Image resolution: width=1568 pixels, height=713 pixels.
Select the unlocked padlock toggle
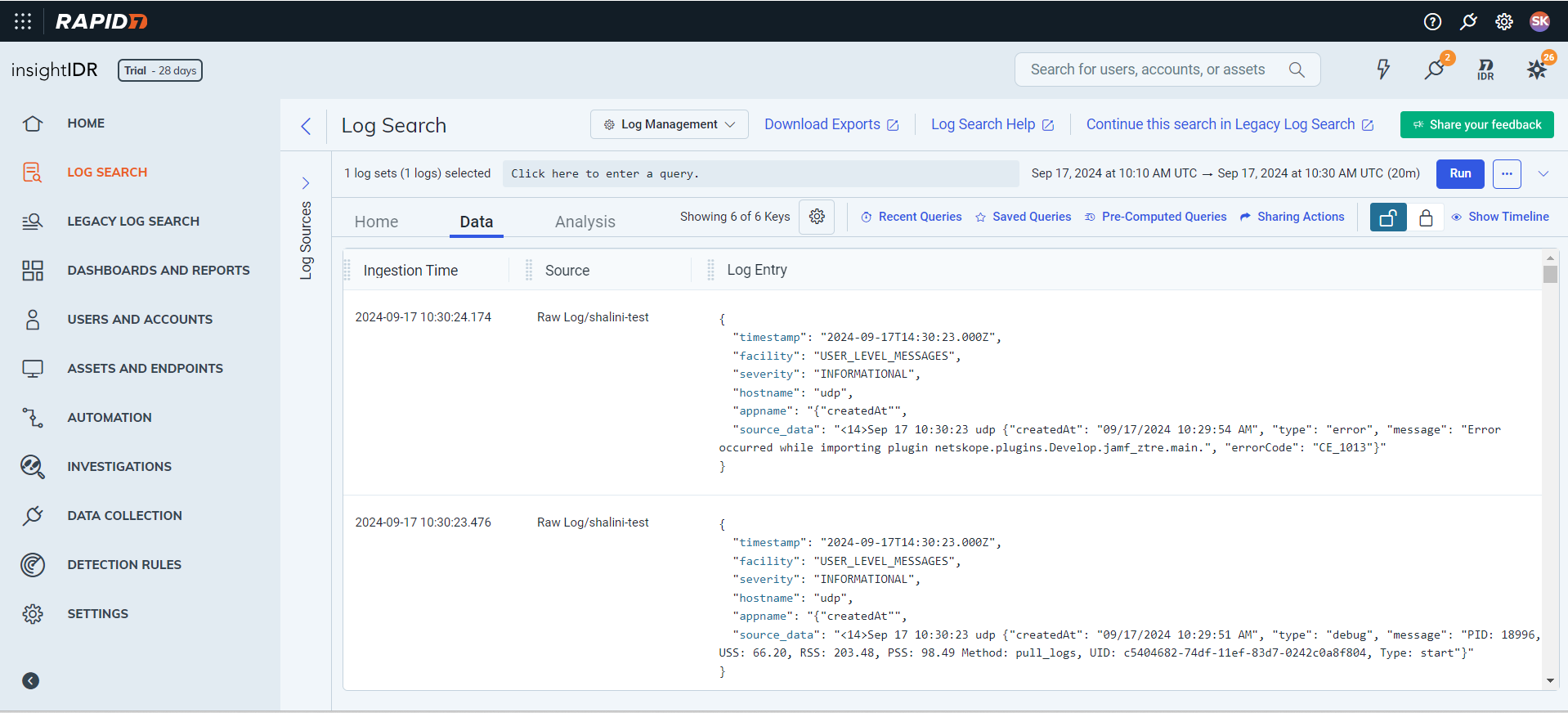tap(1388, 217)
